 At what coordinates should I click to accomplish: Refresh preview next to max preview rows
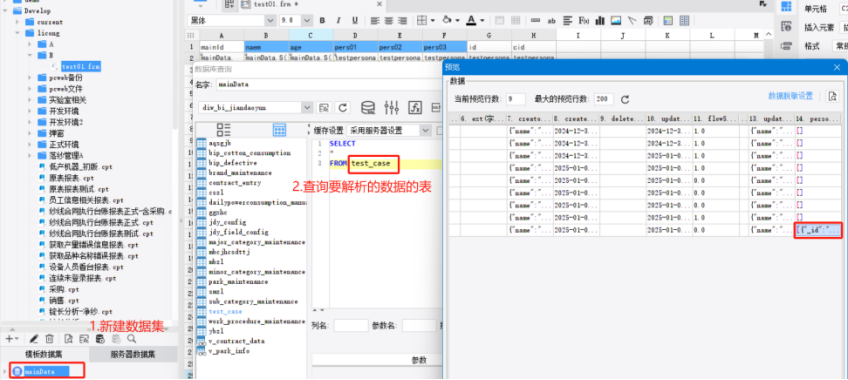tap(625, 99)
